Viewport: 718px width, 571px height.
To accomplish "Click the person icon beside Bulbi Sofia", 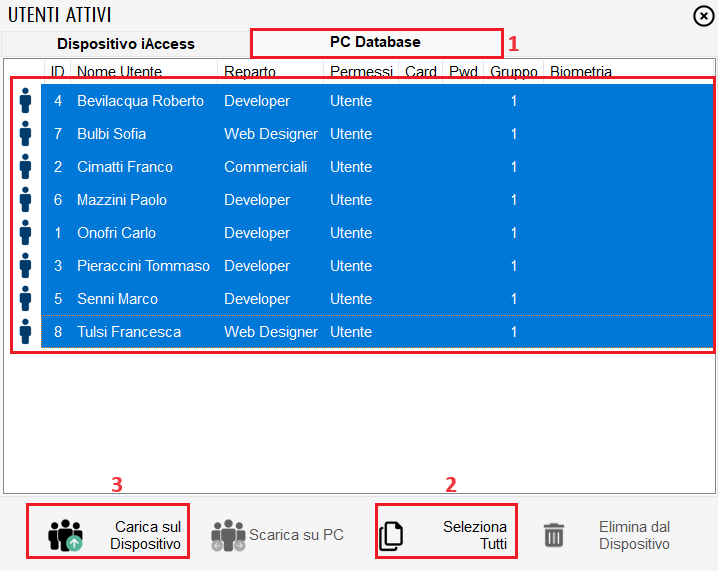I will pos(26,134).
